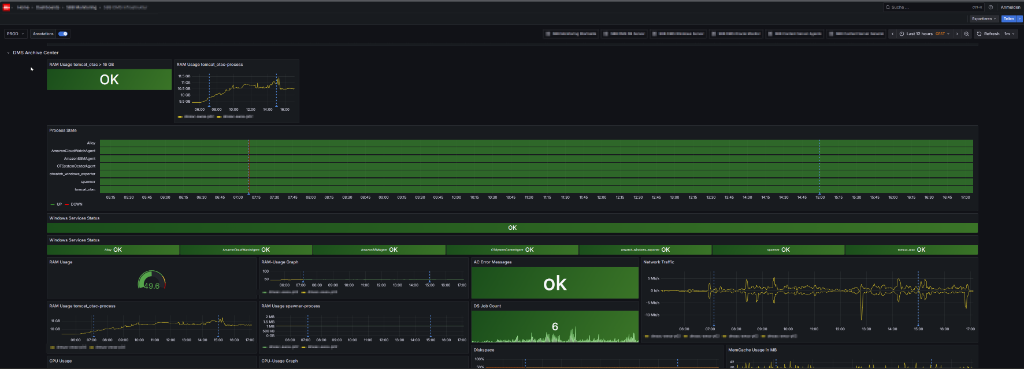The image size is (1024, 369).
Task: Click the DS Job Count panel value 6
Action: [x=555, y=327]
